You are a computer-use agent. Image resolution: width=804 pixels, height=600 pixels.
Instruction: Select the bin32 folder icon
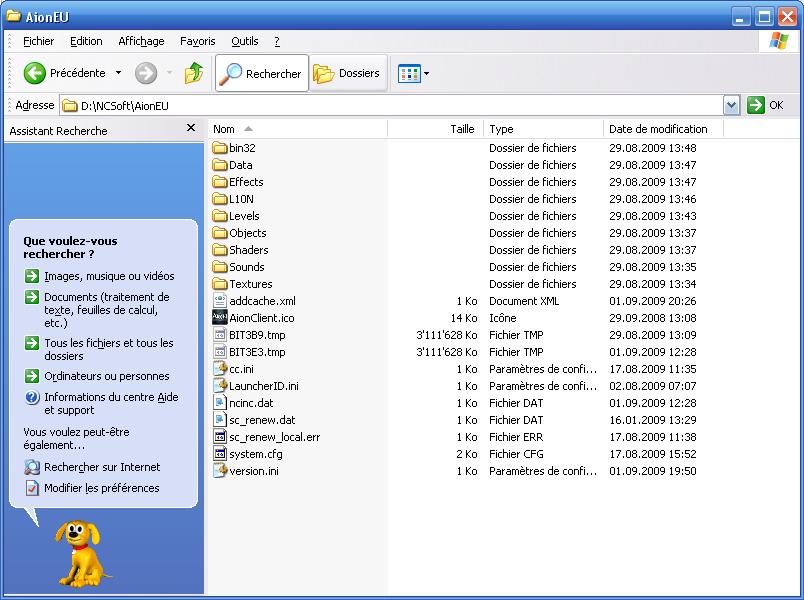click(220, 148)
